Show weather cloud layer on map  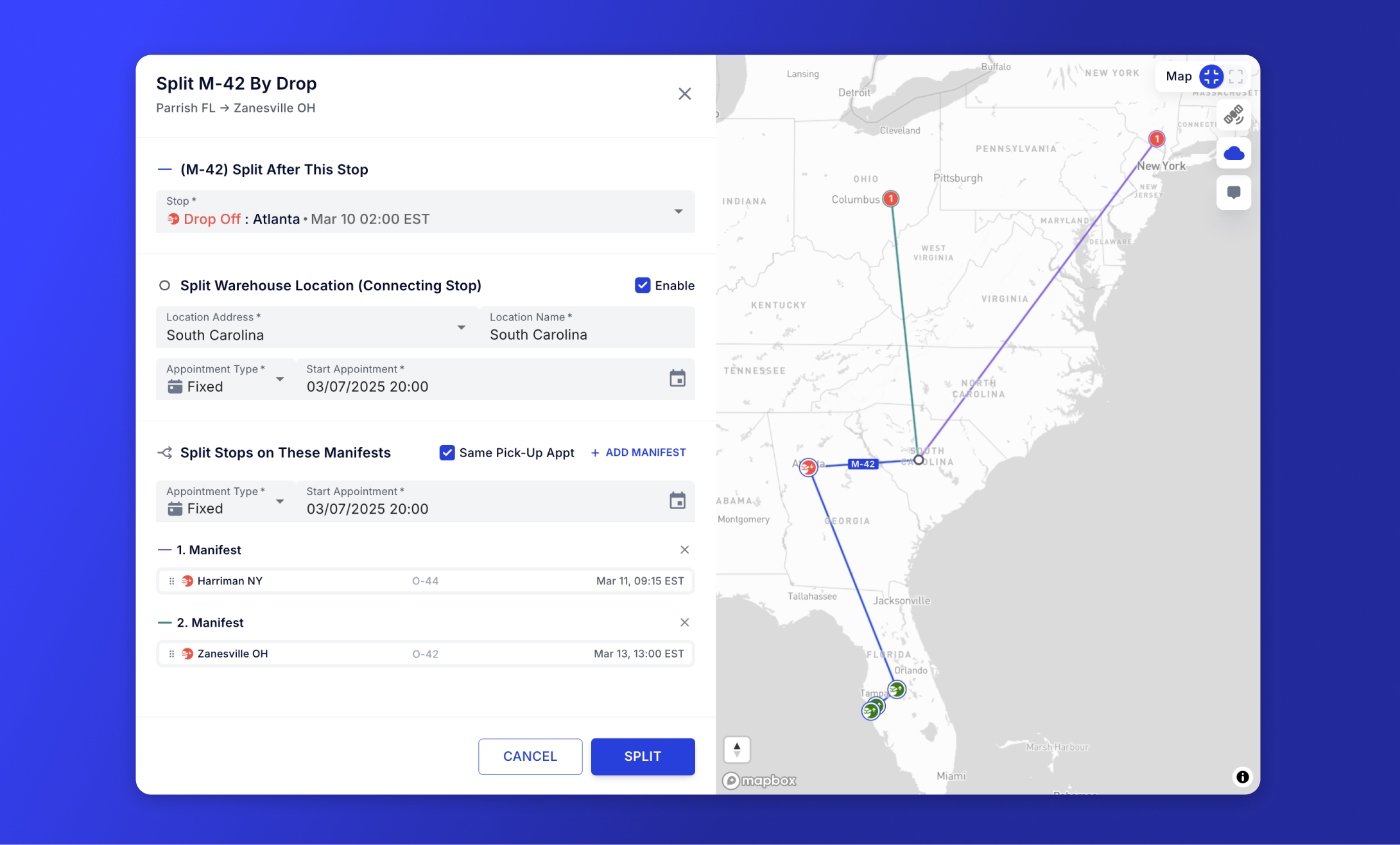(x=1233, y=153)
